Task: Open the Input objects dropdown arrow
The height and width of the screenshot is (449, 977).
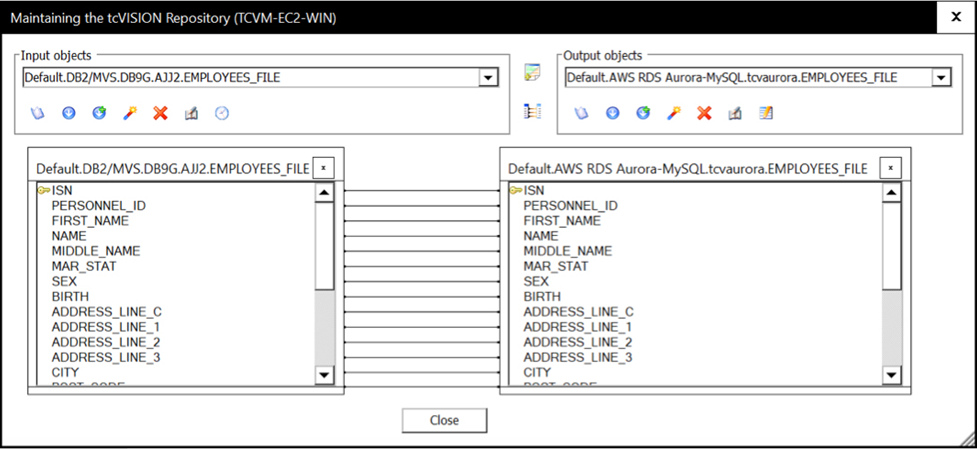Action: pos(487,78)
